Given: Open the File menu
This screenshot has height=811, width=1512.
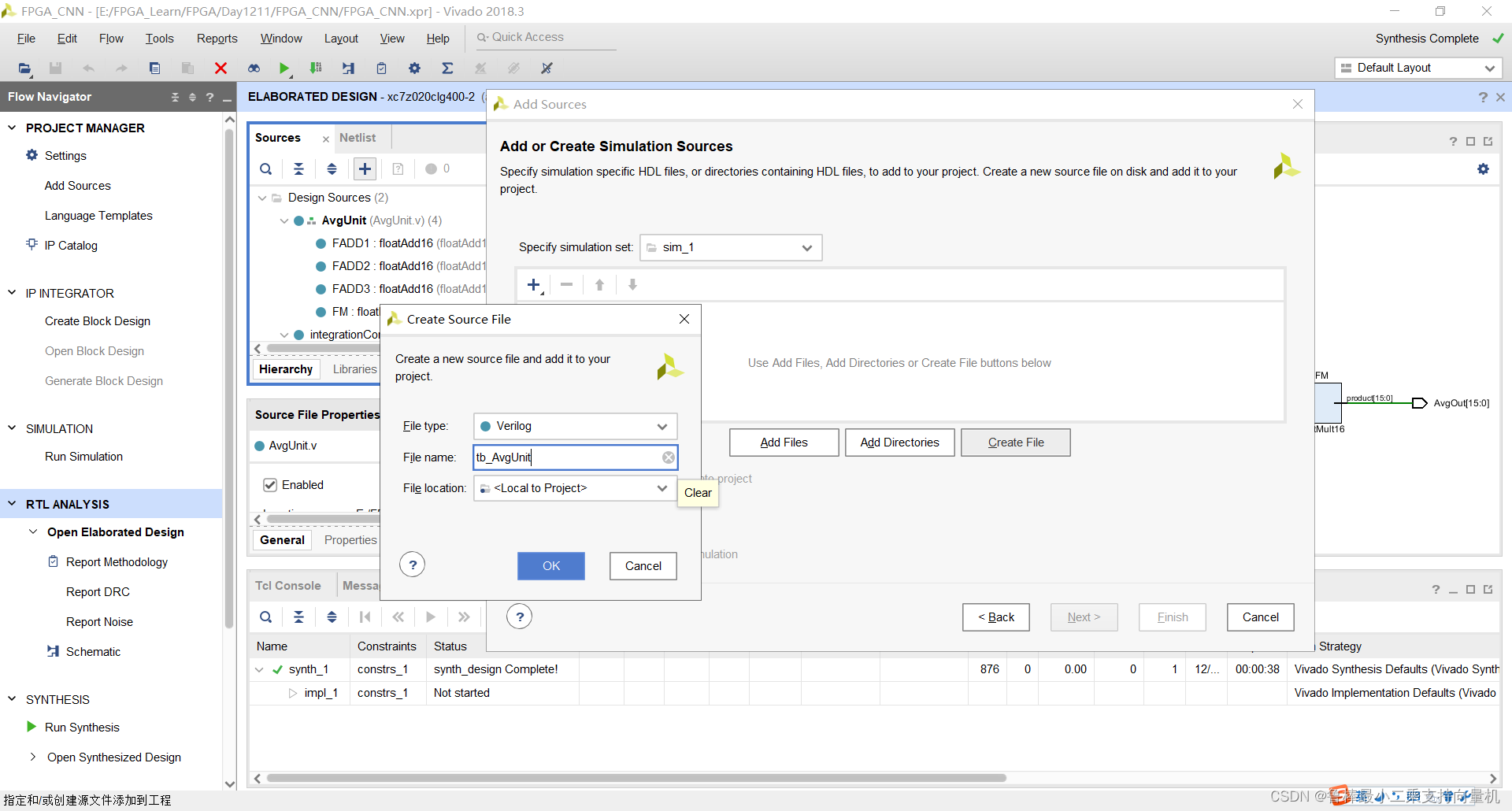Looking at the screenshot, I should [x=26, y=39].
